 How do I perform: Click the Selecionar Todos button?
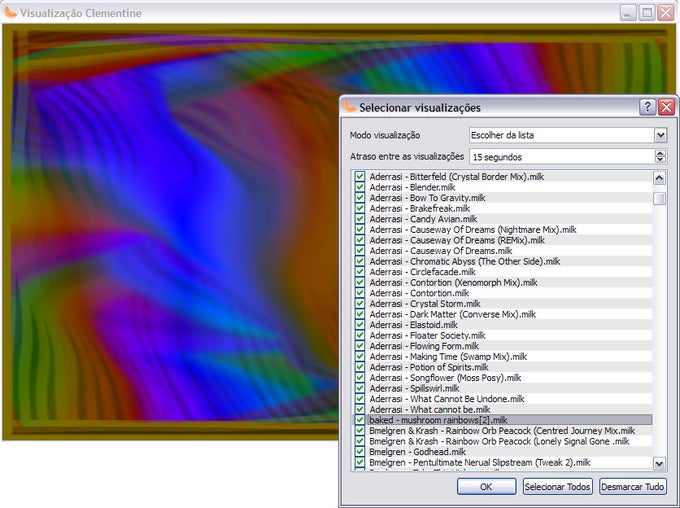[x=557, y=487]
